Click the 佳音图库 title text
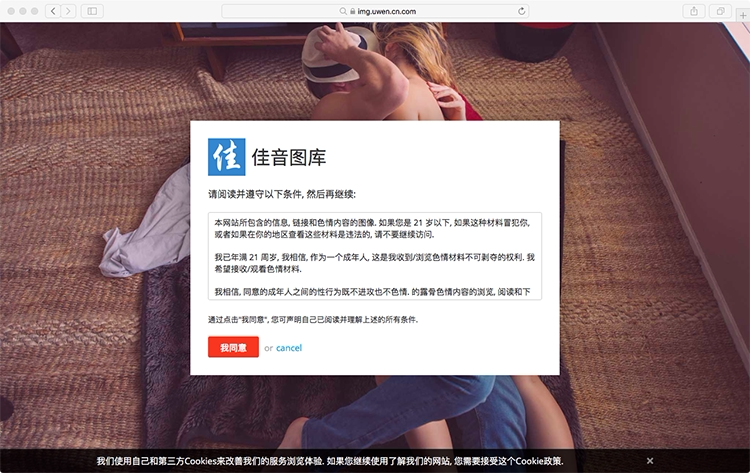 pyautogui.click(x=289, y=157)
